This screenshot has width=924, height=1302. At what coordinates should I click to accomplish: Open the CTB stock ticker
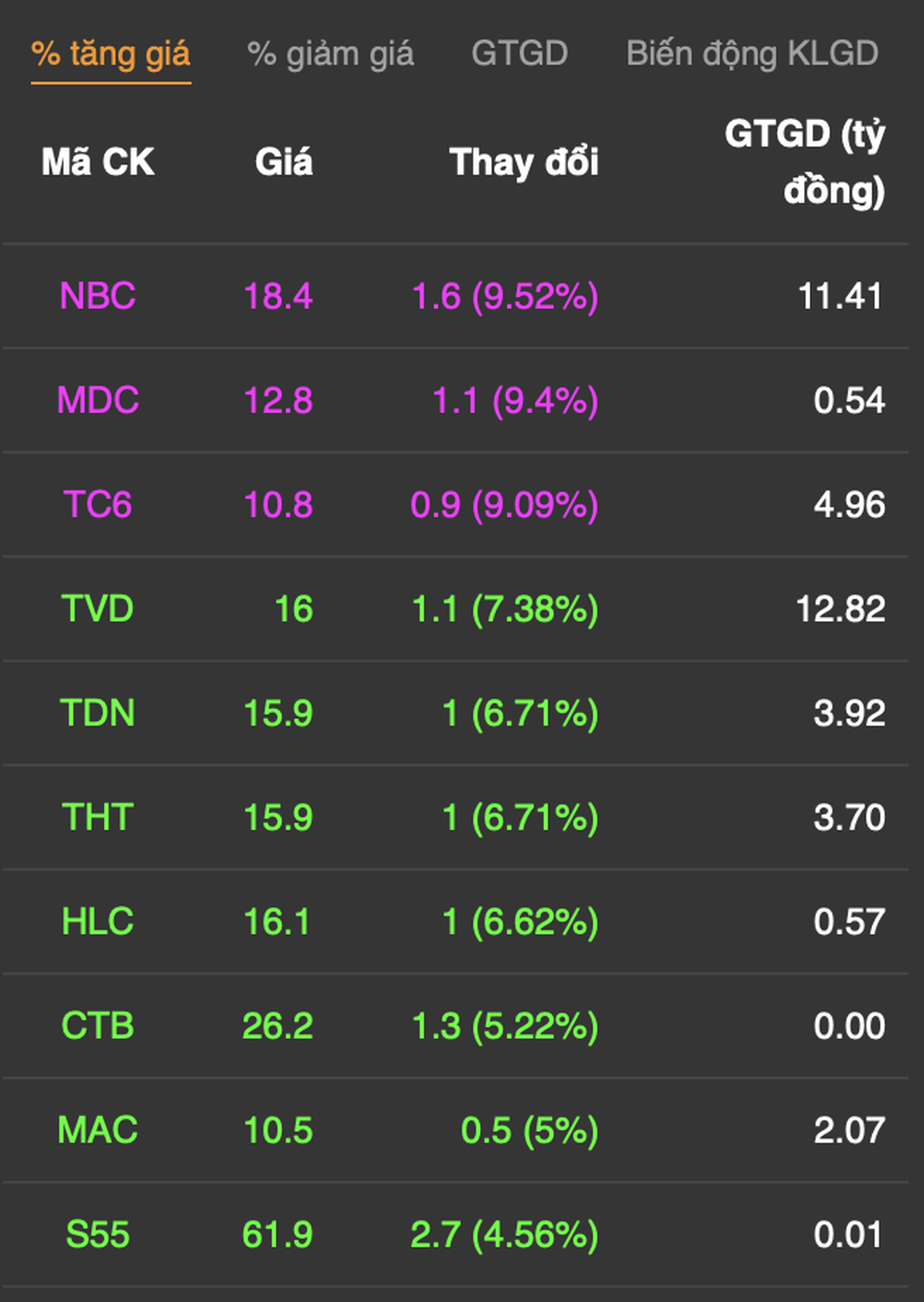(x=98, y=1026)
